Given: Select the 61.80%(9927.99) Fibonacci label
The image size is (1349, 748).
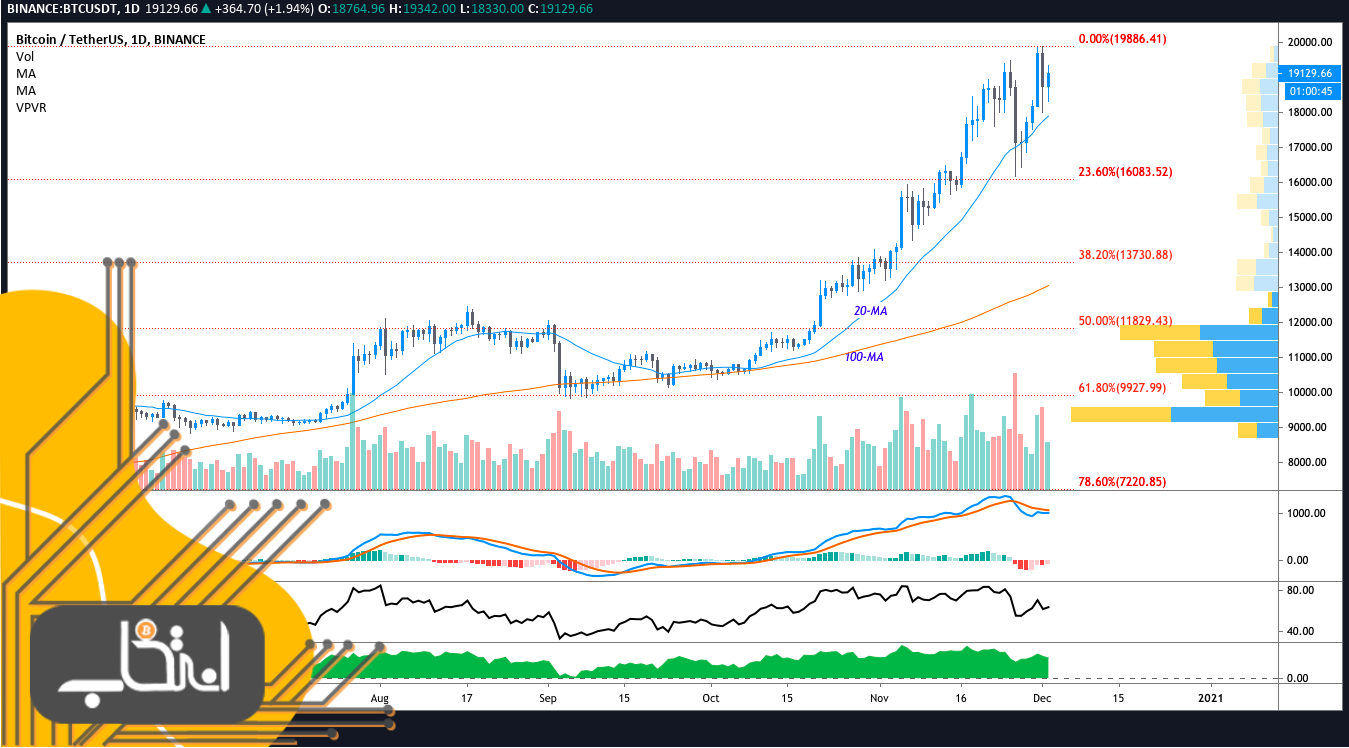Looking at the screenshot, I should tap(1122, 388).
